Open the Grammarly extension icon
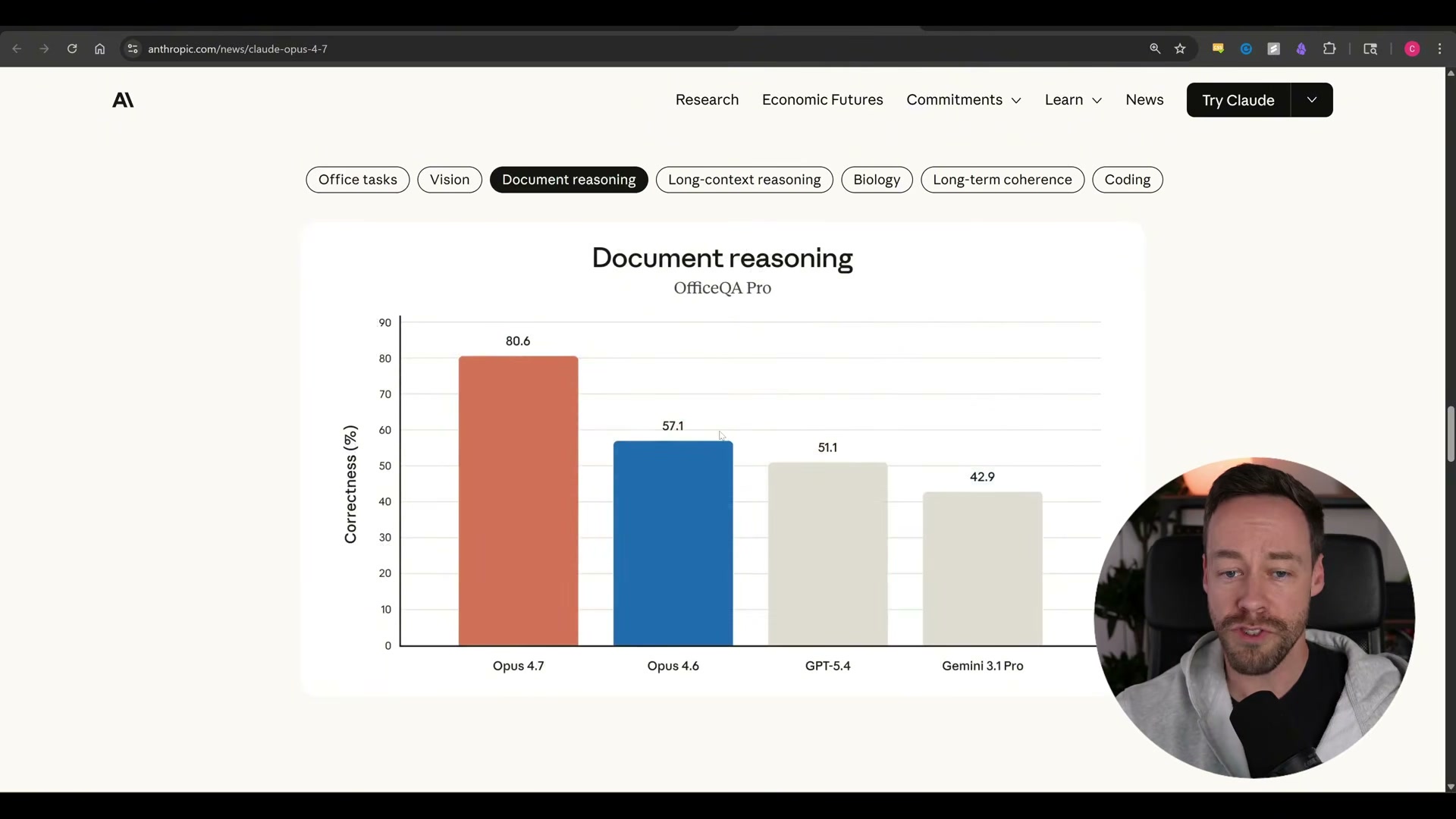 [1246, 49]
